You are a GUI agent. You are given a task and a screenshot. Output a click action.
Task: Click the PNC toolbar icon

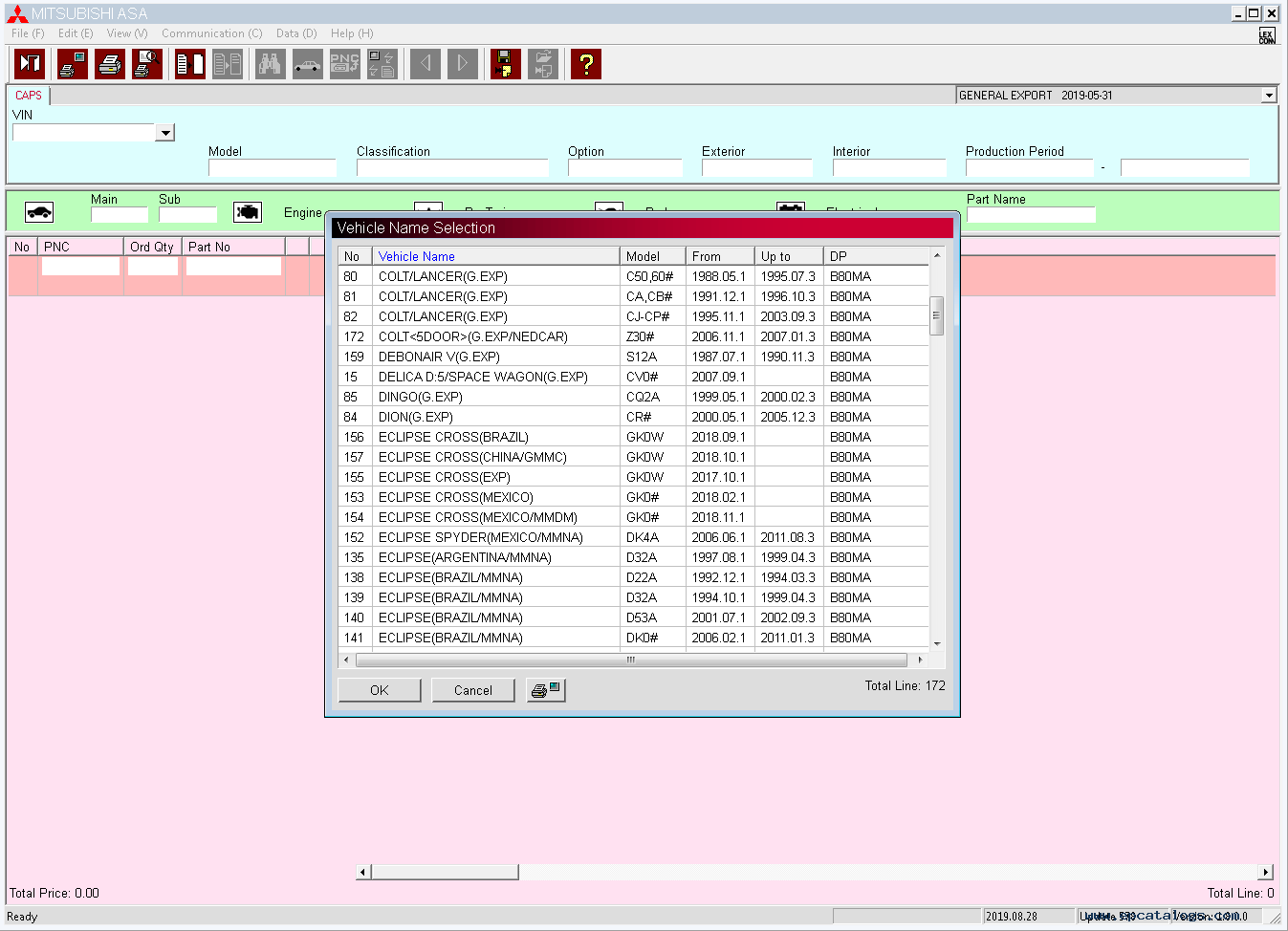[345, 64]
